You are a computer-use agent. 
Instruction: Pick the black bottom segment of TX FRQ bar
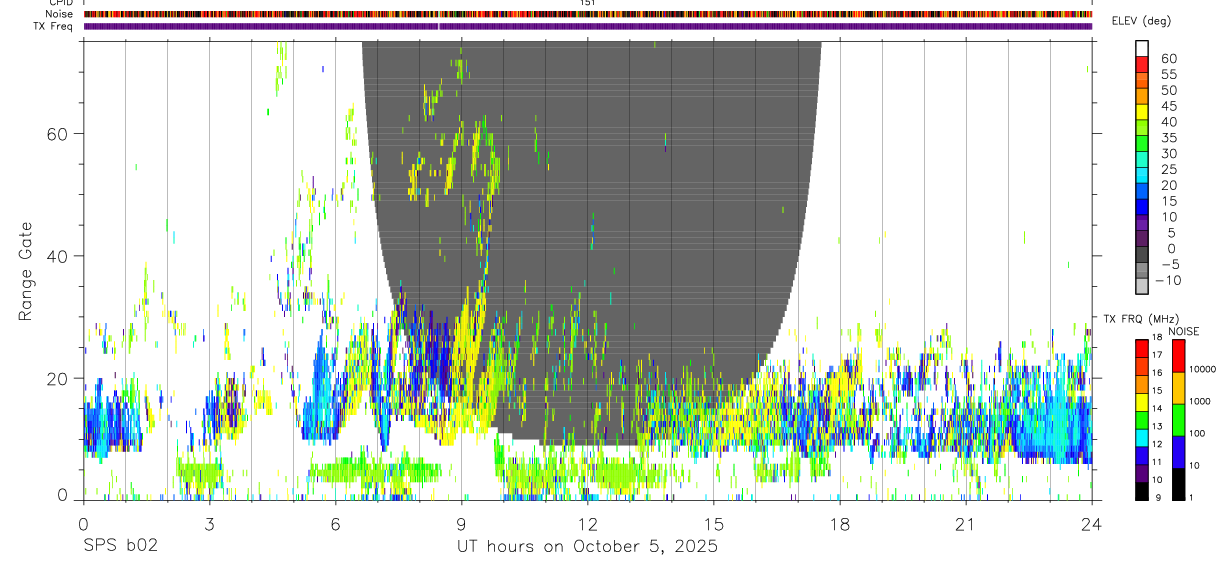point(1142,491)
